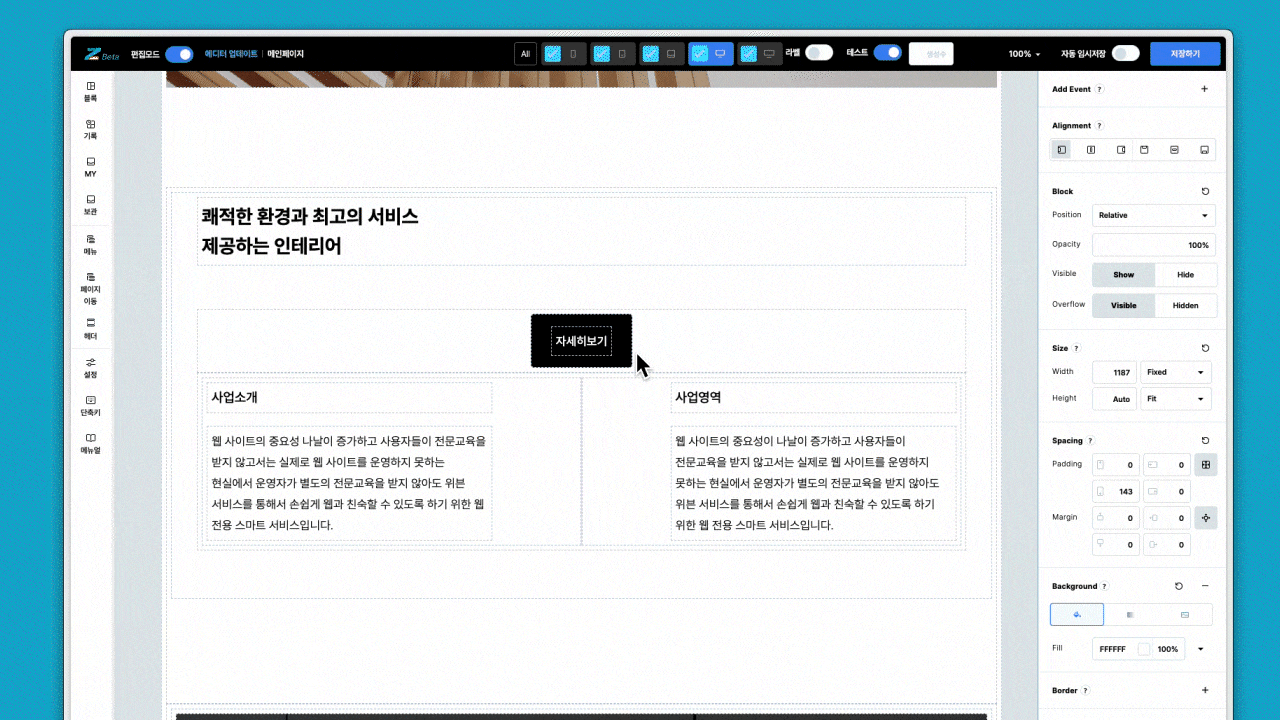Reset the Block section settings

pos(1205,191)
